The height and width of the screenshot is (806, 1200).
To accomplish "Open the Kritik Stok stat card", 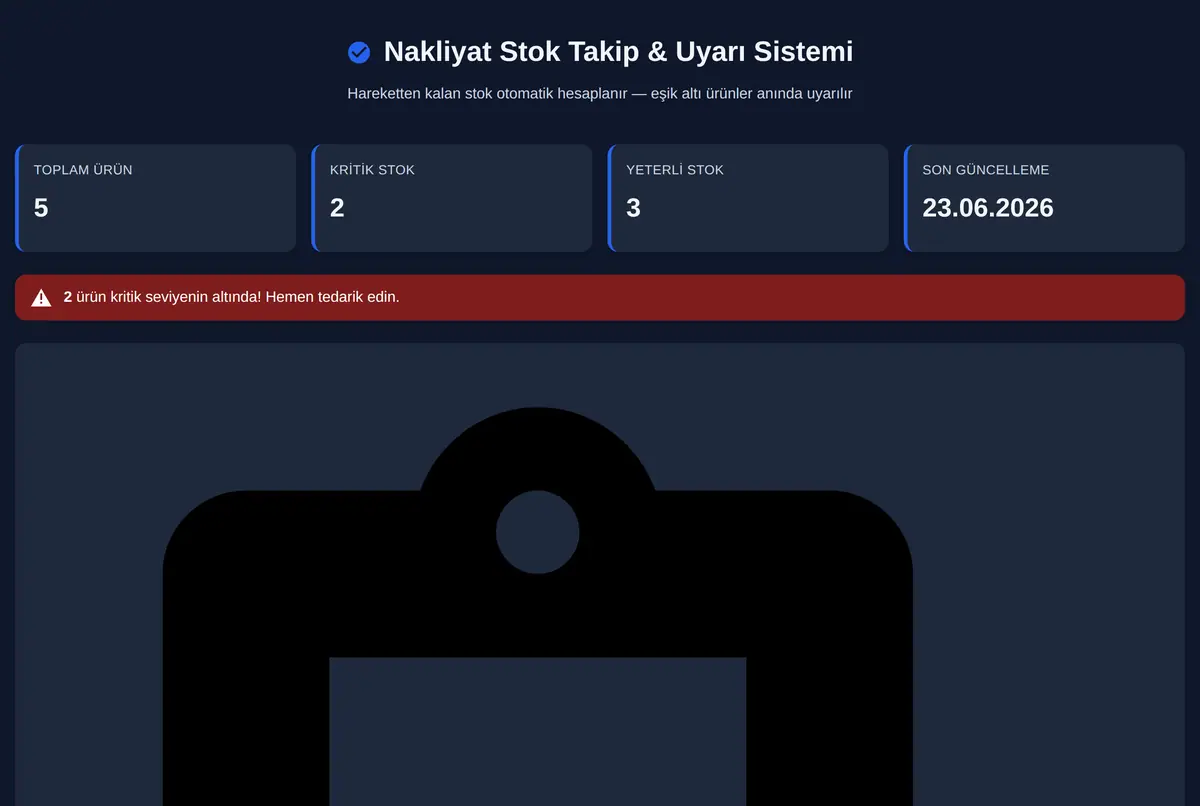I will pyautogui.click(x=452, y=198).
